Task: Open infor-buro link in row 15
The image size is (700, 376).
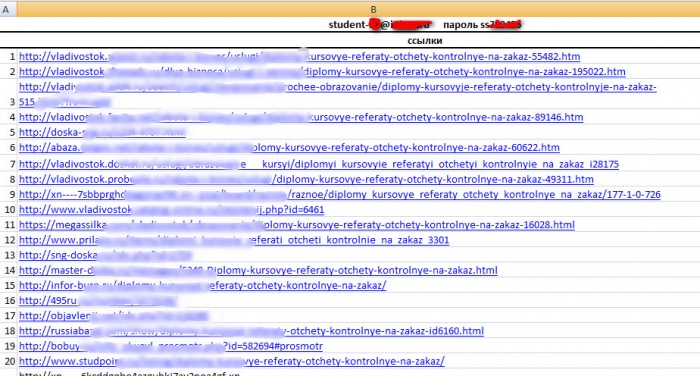Action: 202,286
